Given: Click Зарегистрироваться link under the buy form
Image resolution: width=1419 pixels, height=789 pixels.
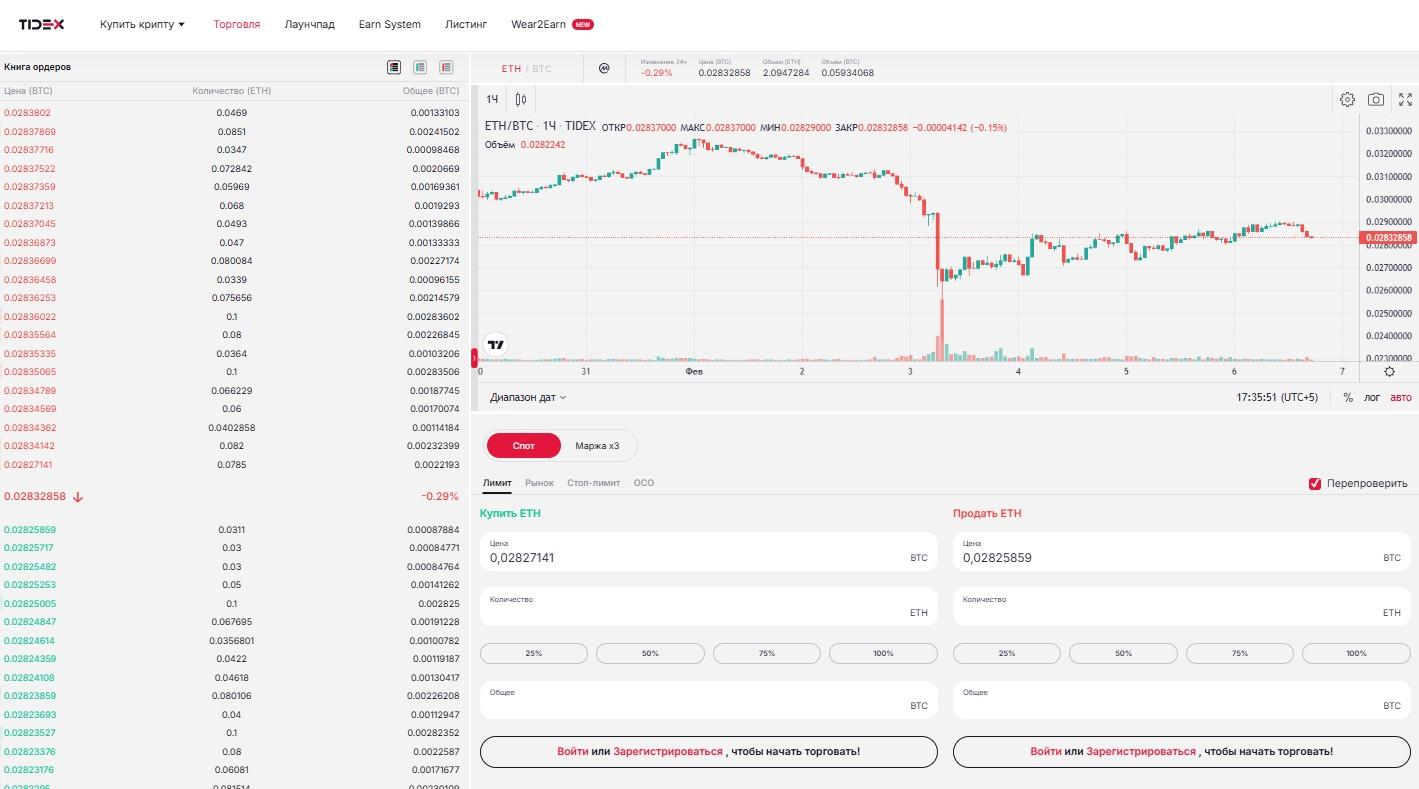Looking at the screenshot, I should coord(668,751).
